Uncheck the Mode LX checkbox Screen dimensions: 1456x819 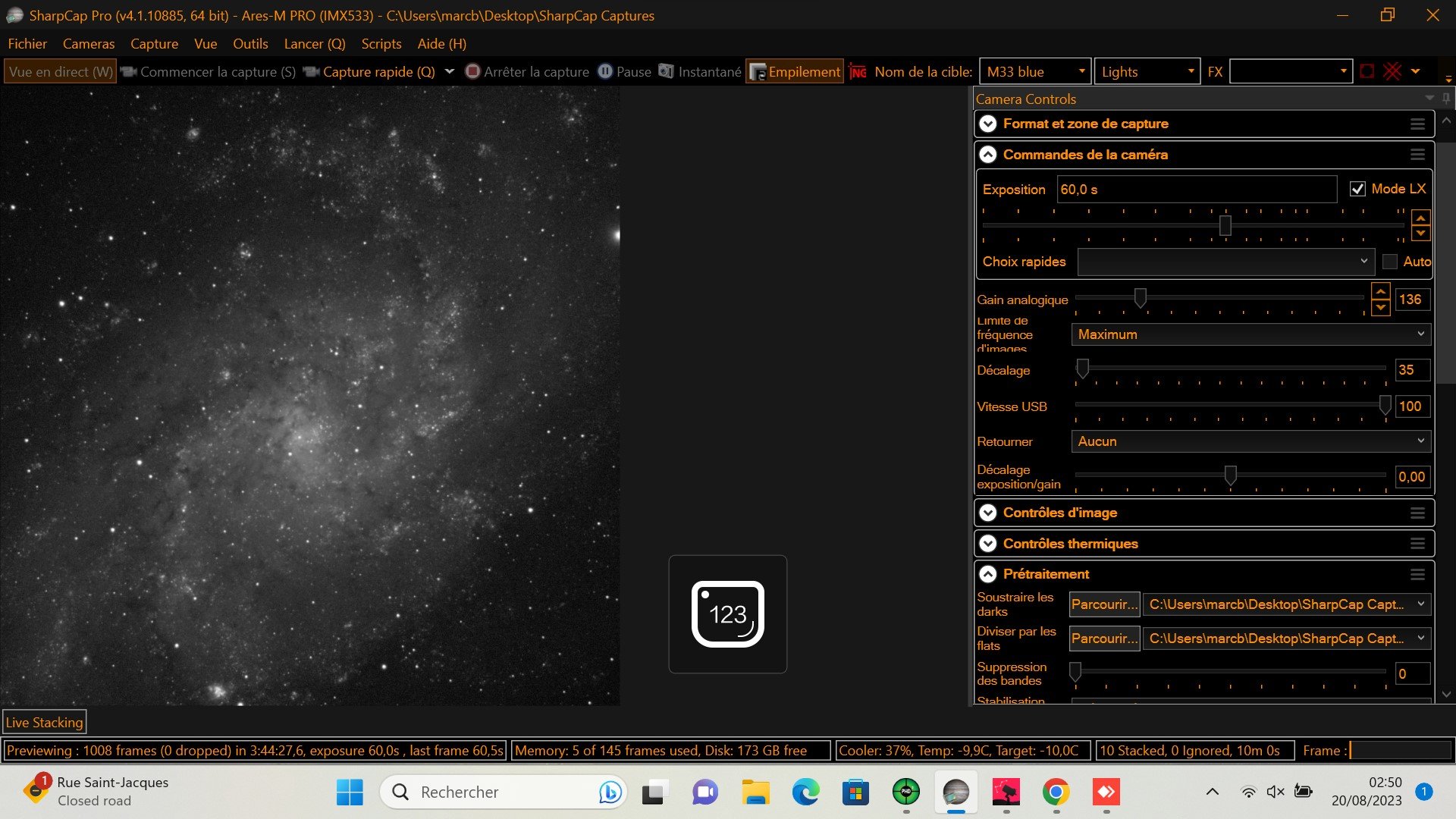pos(1357,189)
